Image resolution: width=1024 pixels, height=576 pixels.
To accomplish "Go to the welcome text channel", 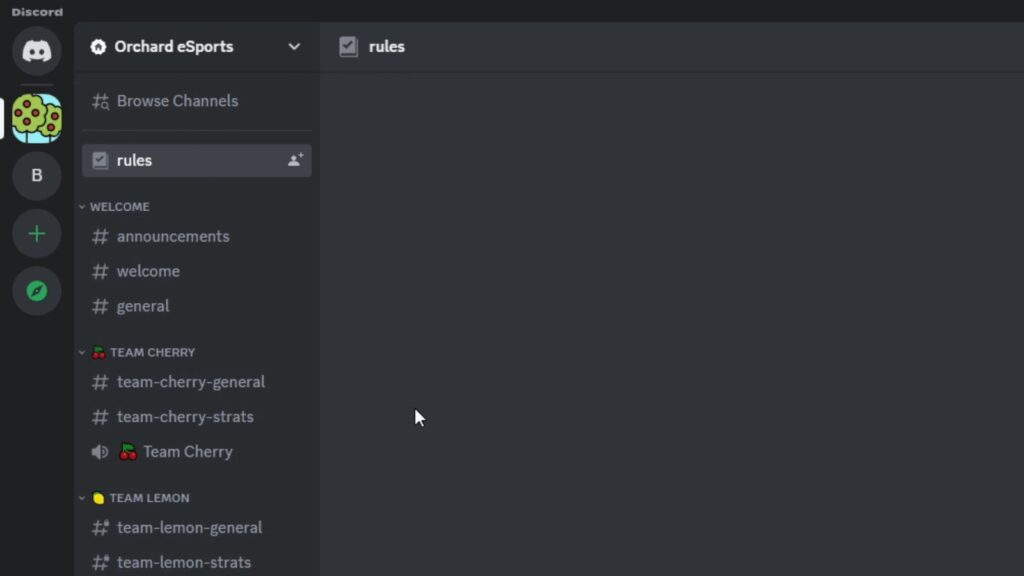I will 148,272.
